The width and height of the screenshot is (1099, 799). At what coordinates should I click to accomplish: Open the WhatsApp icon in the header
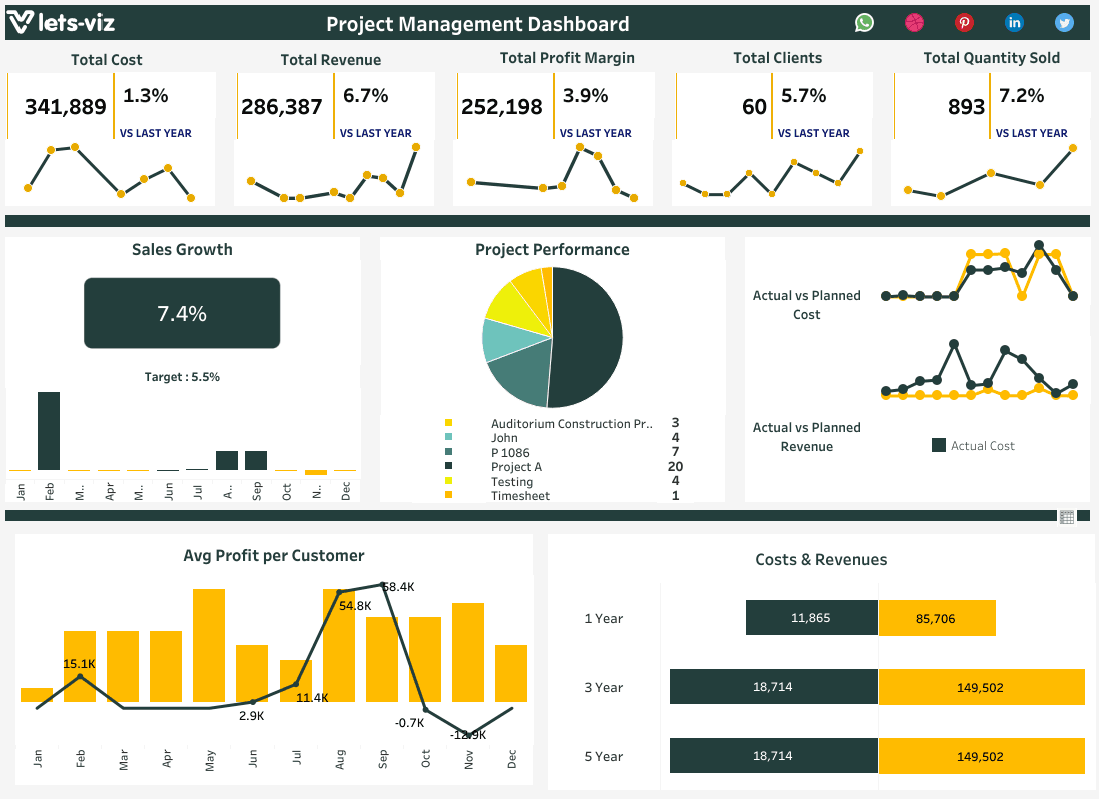pyautogui.click(x=864, y=22)
